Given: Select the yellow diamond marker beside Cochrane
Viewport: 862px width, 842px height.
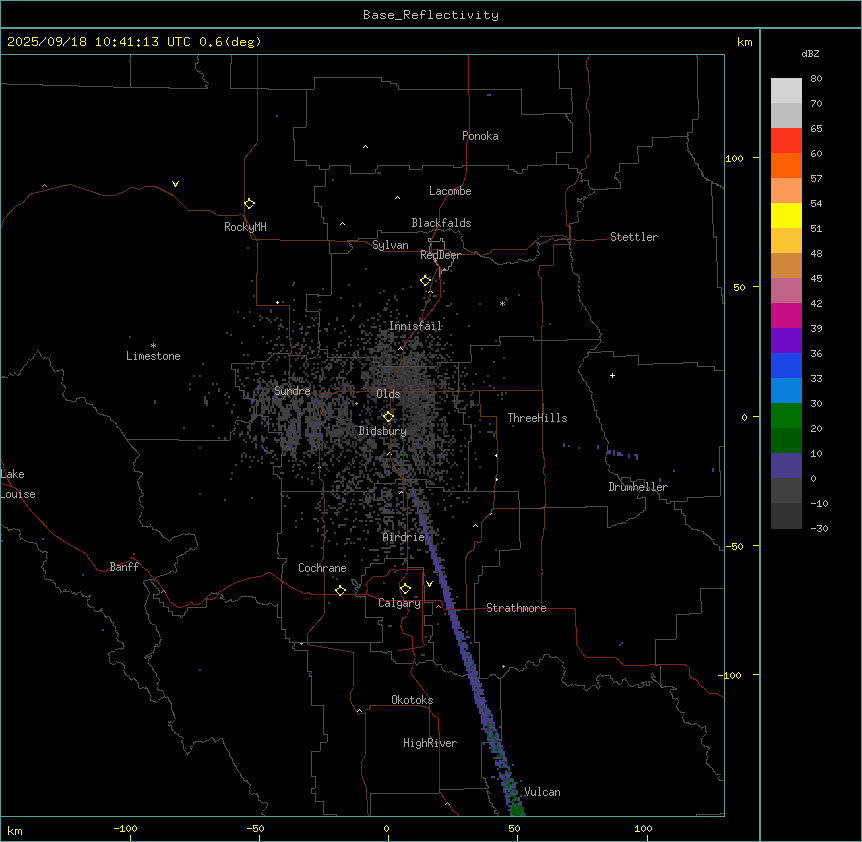Looking at the screenshot, I should tap(340, 590).
